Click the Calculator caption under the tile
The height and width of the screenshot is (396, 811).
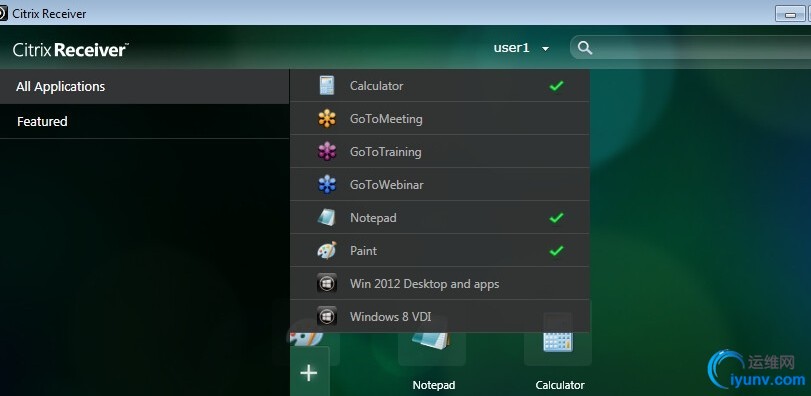[560, 385]
